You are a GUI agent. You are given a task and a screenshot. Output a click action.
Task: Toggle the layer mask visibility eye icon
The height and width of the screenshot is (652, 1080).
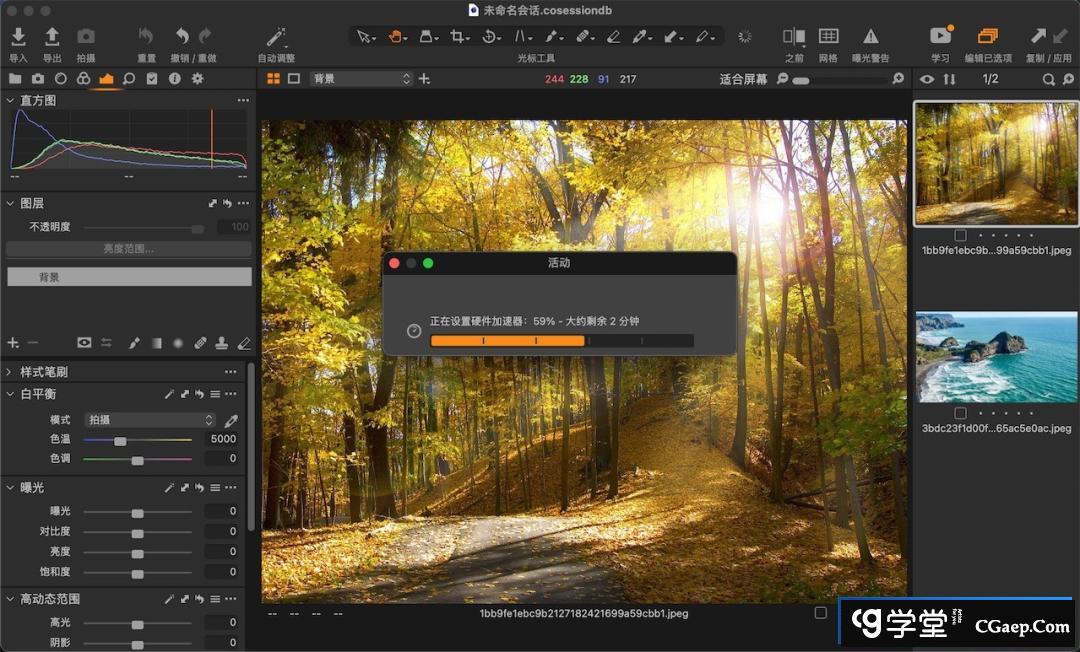[84, 343]
